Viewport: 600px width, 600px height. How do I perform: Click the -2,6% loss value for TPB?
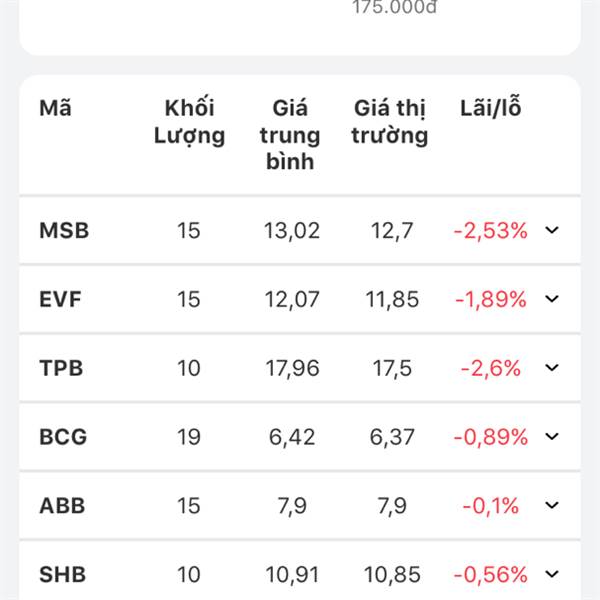491,368
